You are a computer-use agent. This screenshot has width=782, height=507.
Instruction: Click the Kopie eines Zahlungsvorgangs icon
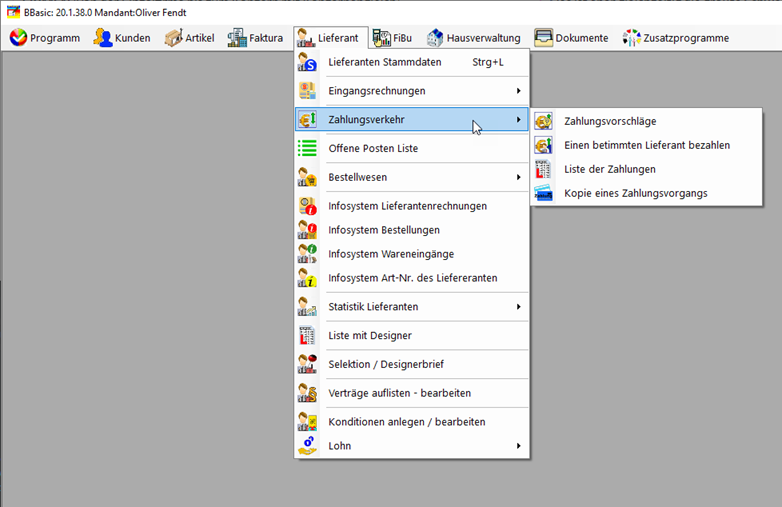pyautogui.click(x=544, y=193)
